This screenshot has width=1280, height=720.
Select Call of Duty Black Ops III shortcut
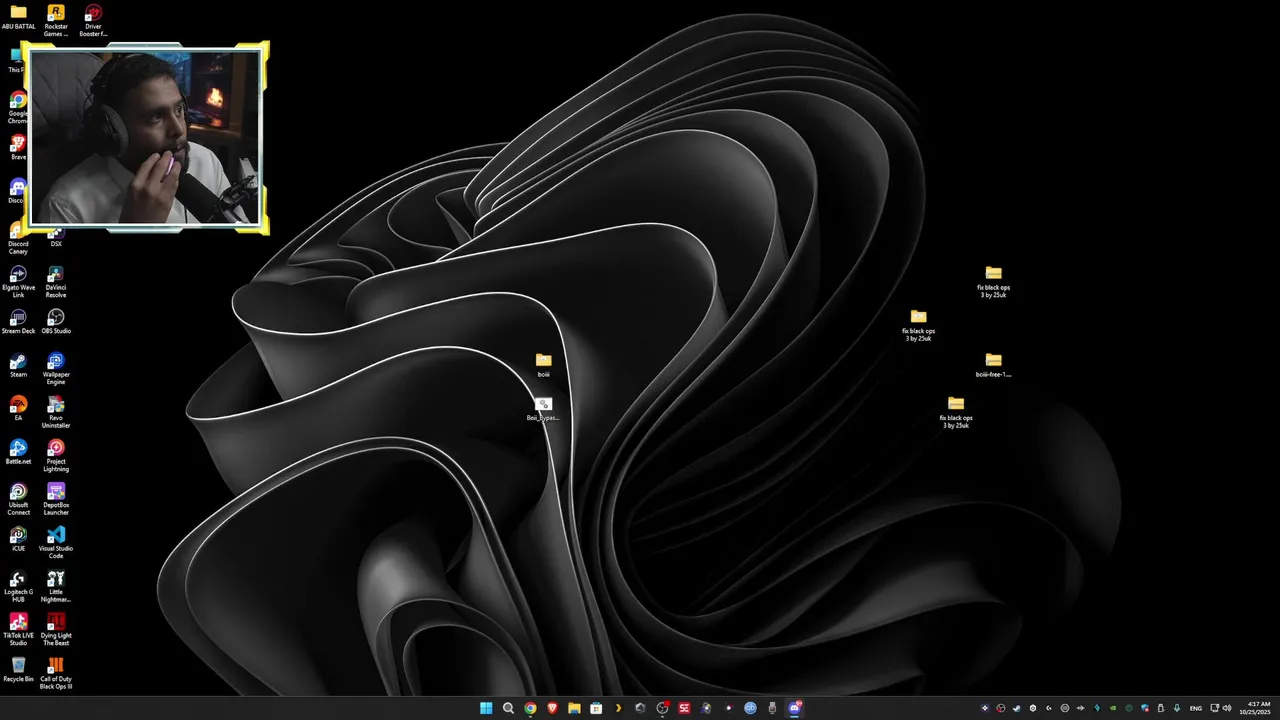tap(56, 674)
